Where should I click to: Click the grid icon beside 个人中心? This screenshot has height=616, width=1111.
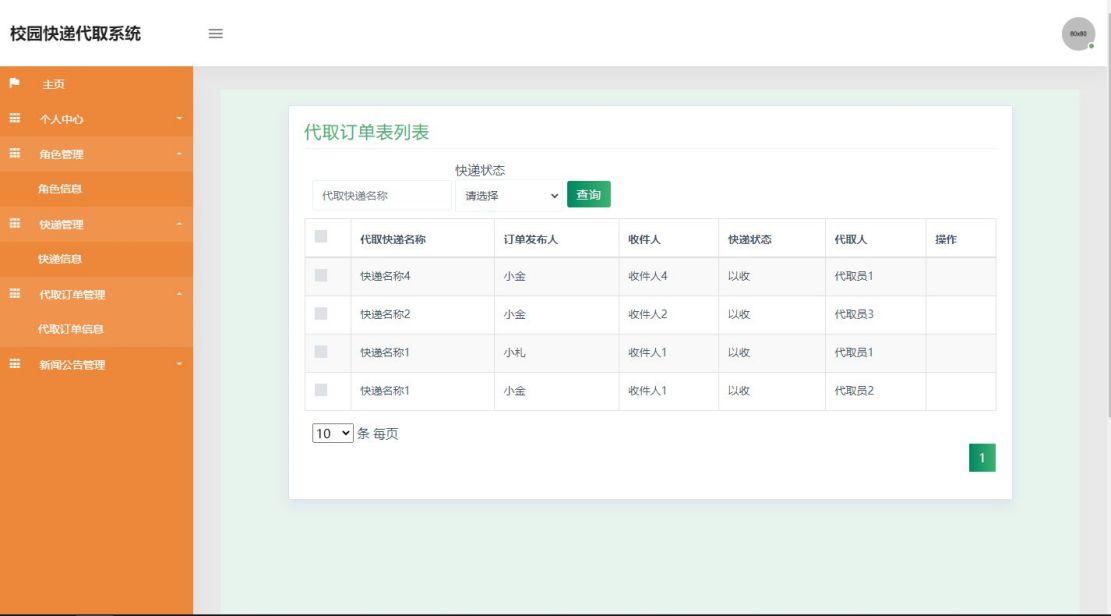(14, 118)
